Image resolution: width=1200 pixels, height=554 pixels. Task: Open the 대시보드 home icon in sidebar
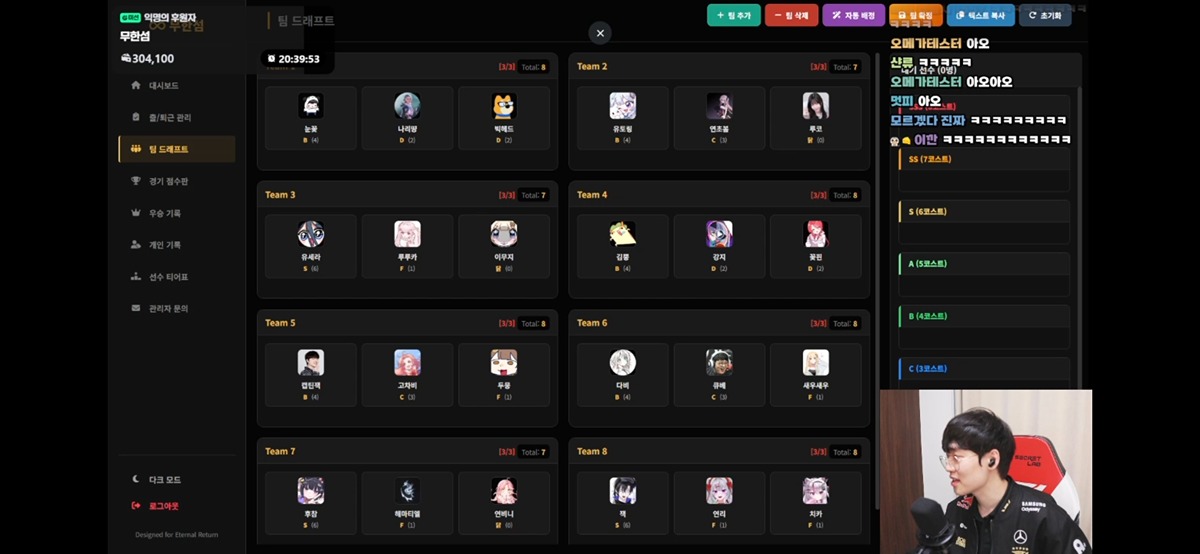coord(136,86)
